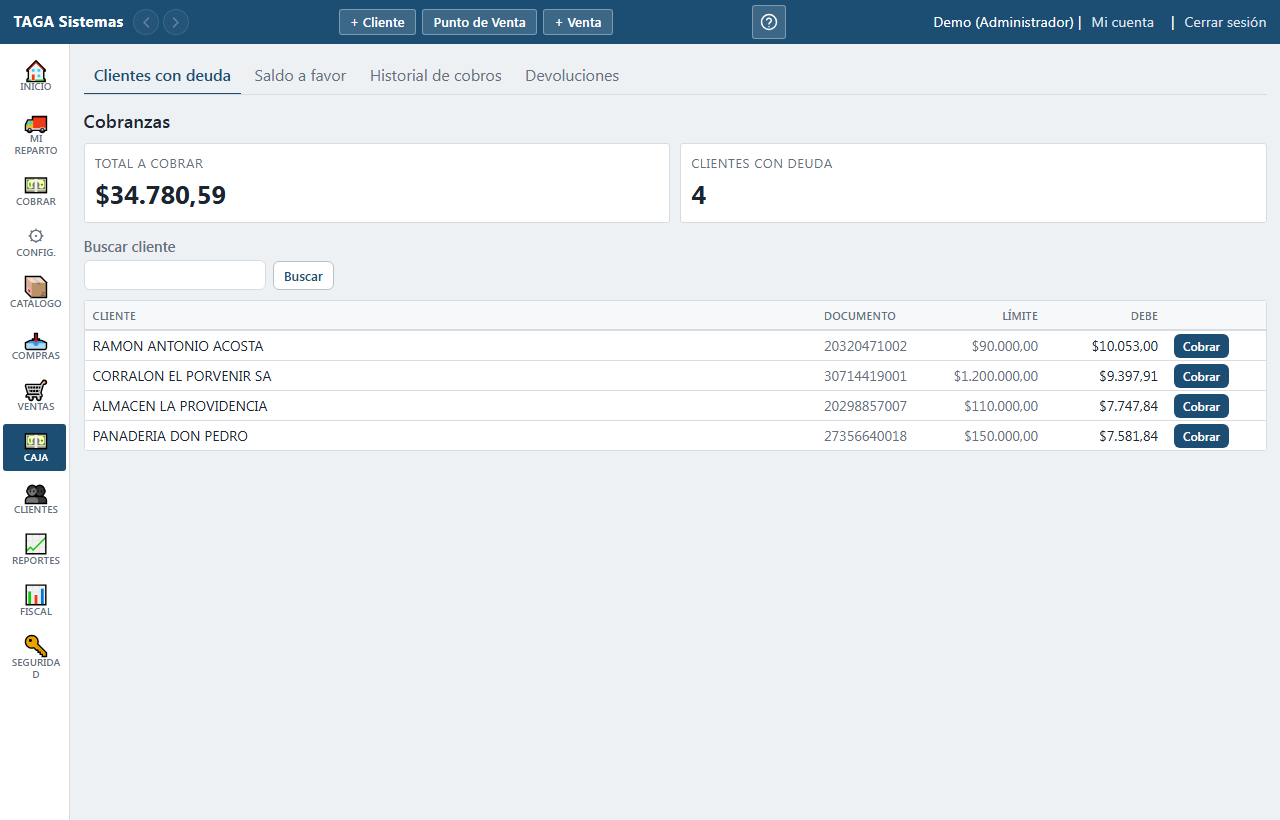Viewport: 1280px width, 820px height.
Task: Click the + Cliente button
Action: pyautogui.click(x=377, y=22)
